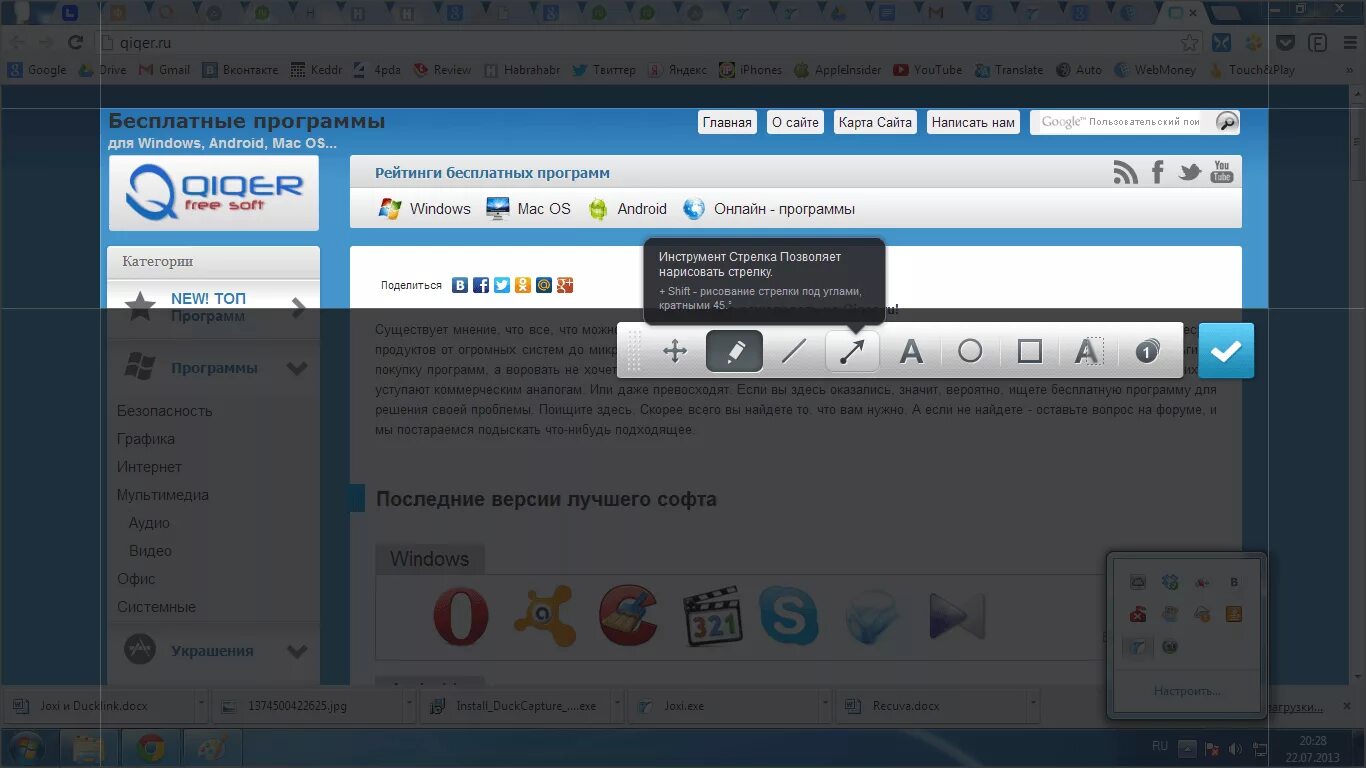Share via VK icon

pyautogui.click(x=460, y=285)
